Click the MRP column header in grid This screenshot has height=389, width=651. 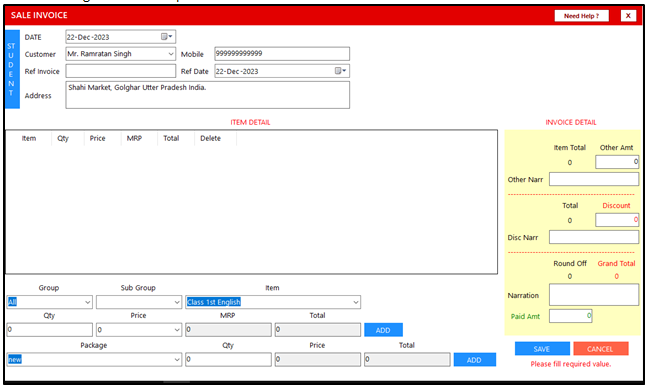point(134,138)
